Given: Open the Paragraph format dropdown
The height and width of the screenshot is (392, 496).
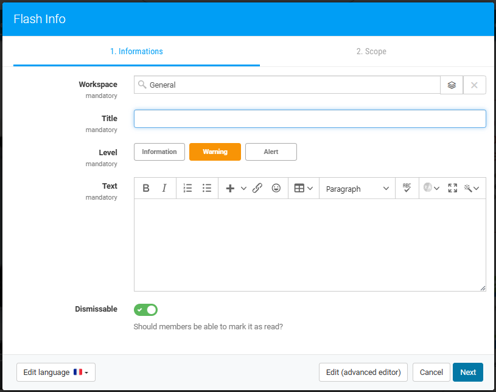Looking at the screenshot, I should (x=357, y=189).
